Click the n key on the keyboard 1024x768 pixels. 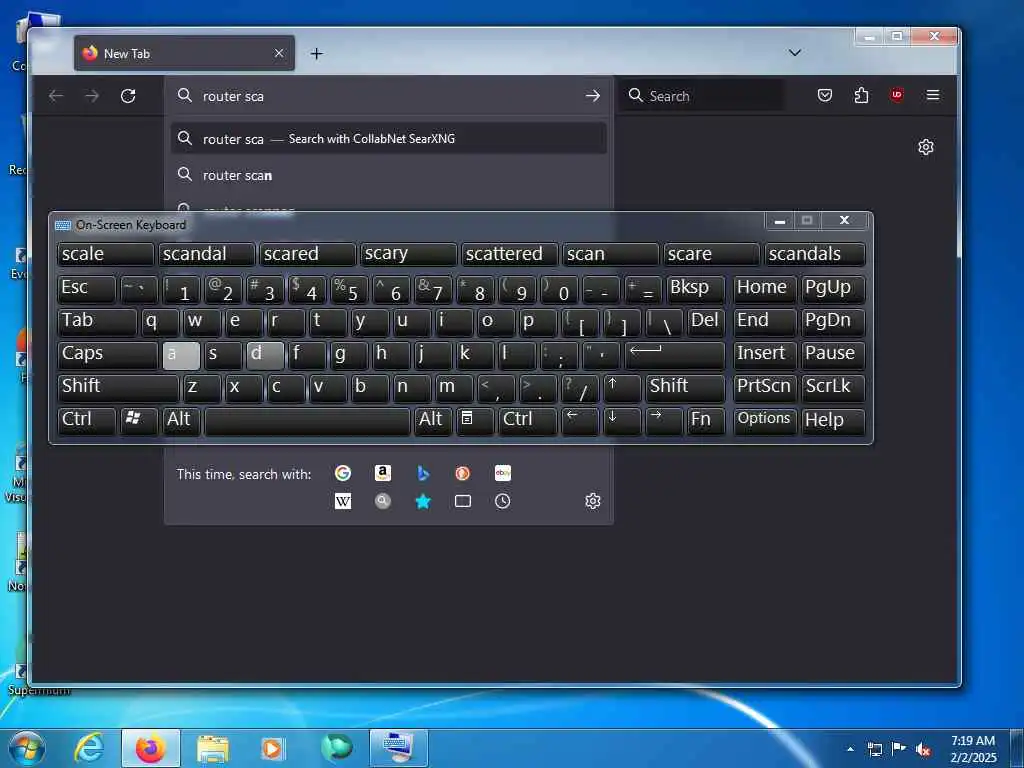click(x=412, y=387)
